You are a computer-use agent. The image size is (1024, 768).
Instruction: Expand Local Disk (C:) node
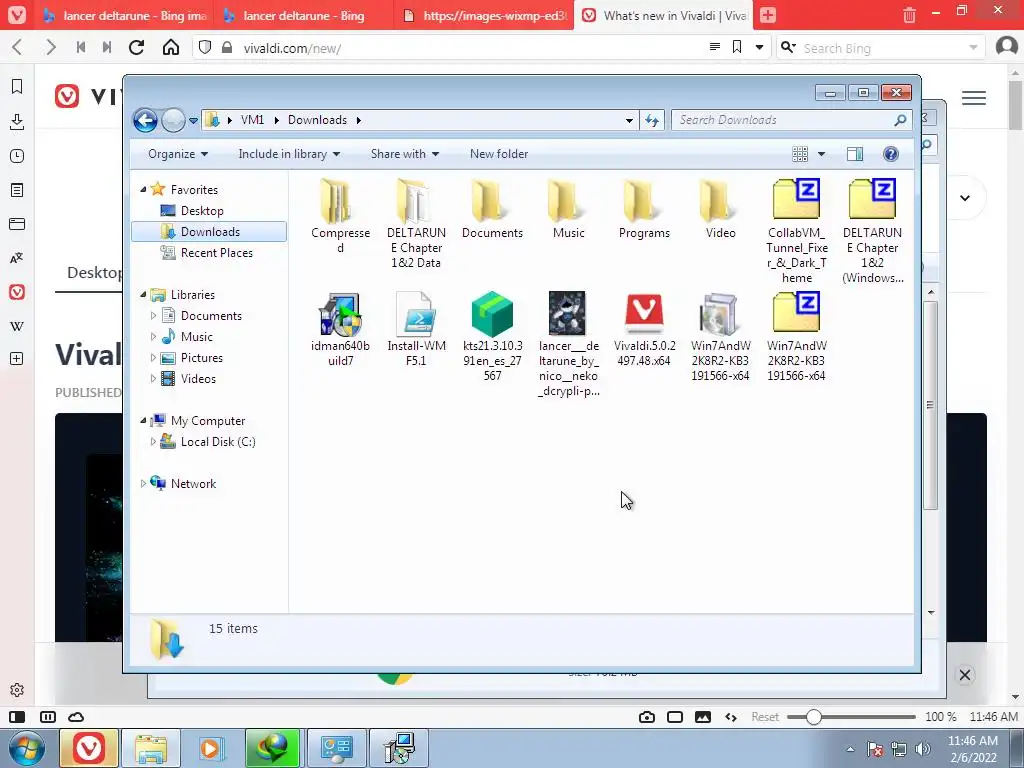pyautogui.click(x=153, y=441)
